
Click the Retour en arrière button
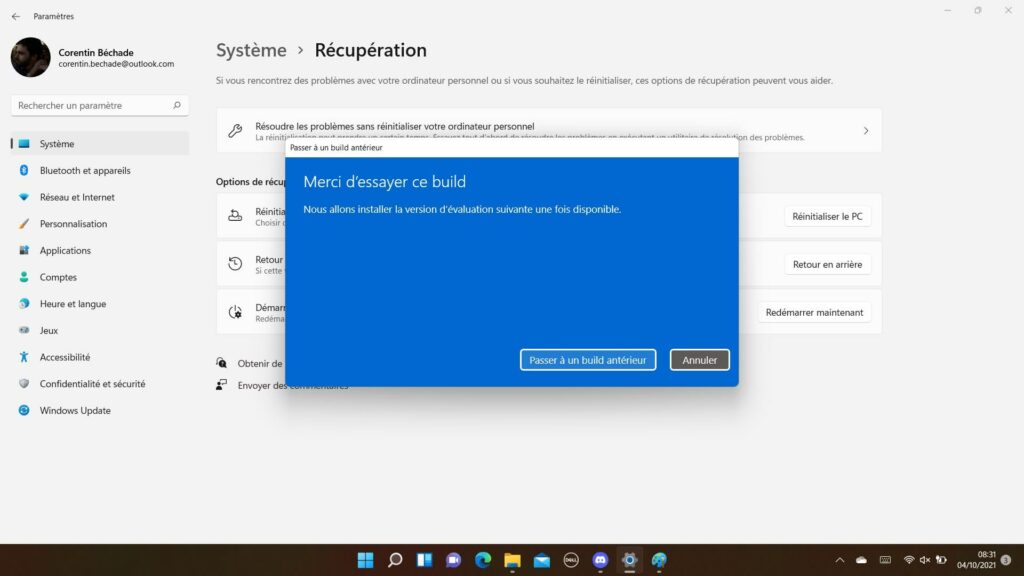827,264
